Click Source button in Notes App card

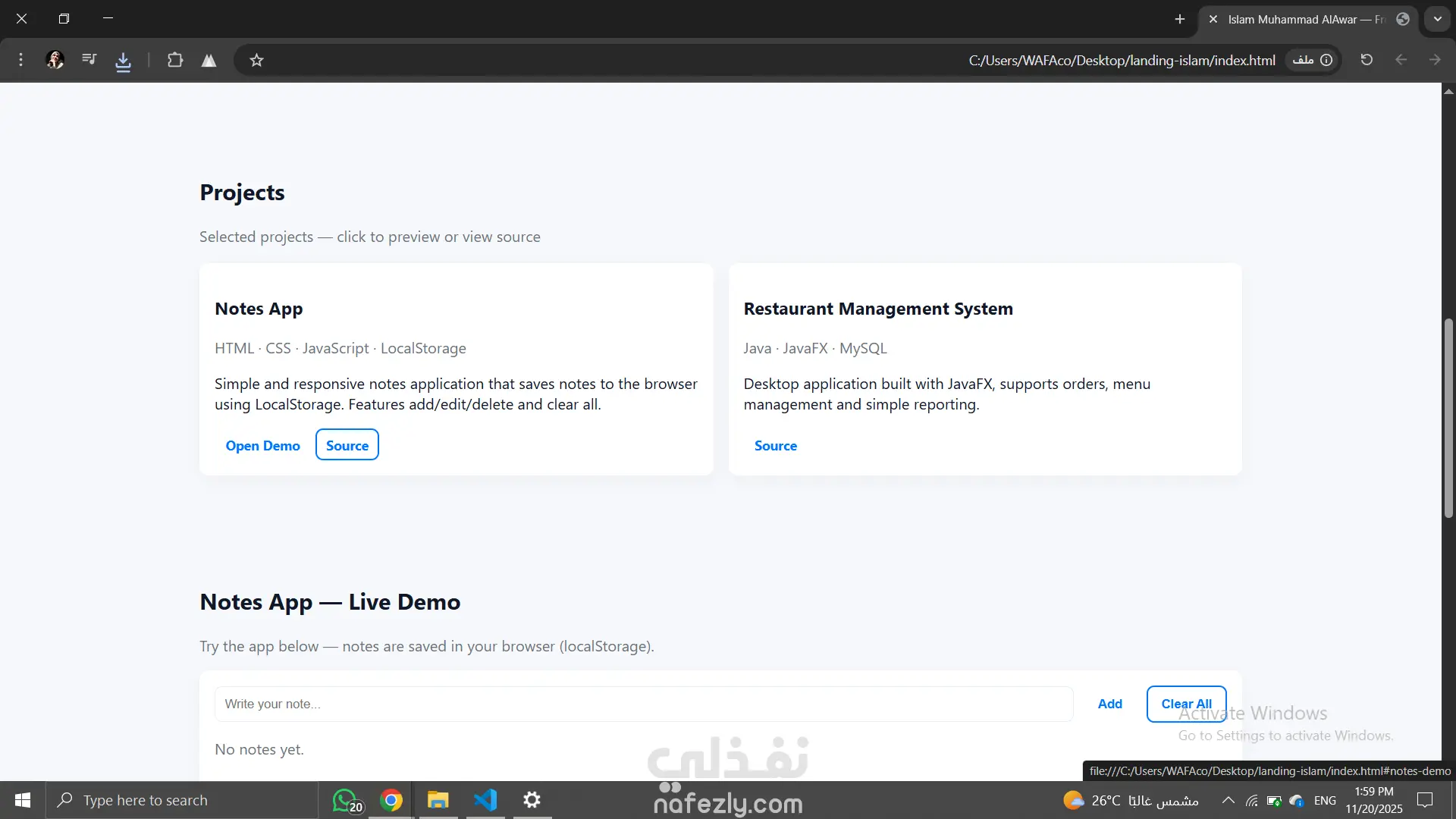click(x=347, y=446)
